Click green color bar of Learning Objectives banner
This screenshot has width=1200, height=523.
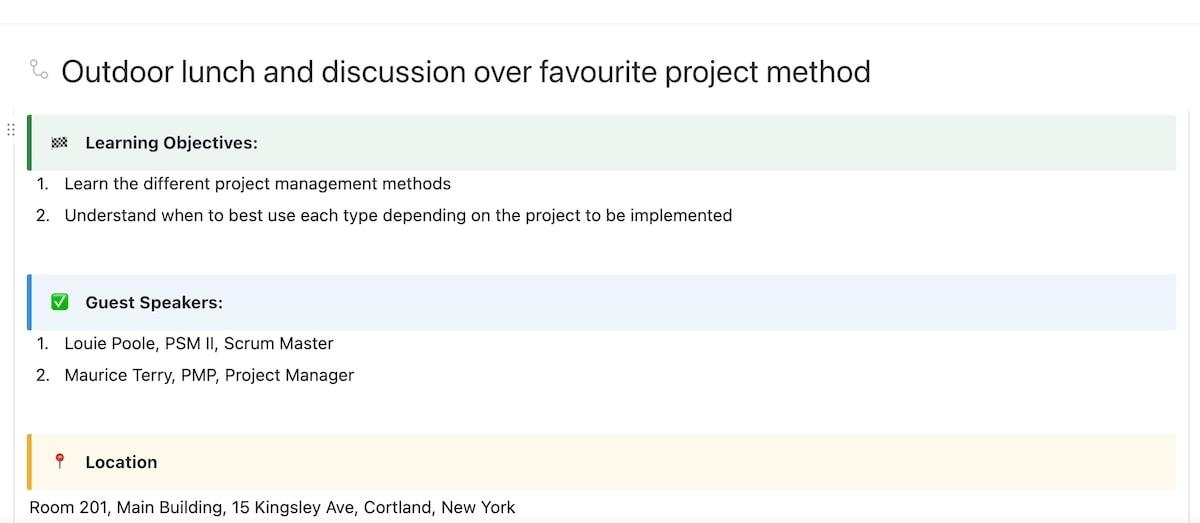click(x=29, y=143)
